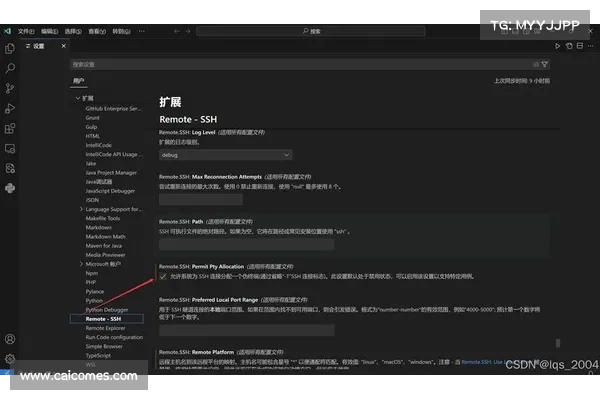
Task: Toggle Permit Pty Allocation checkbox
Action: click(x=163, y=276)
